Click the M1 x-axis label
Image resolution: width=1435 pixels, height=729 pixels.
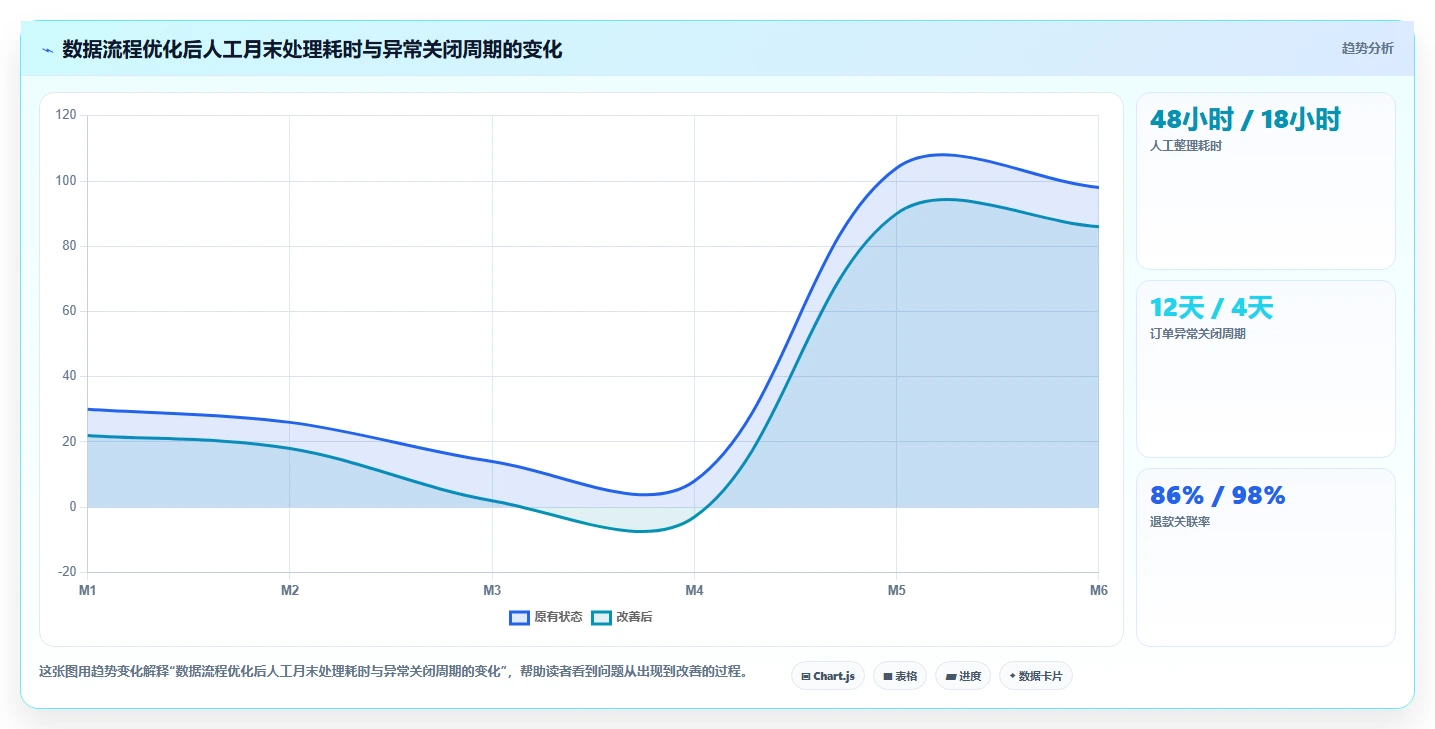click(88, 591)
